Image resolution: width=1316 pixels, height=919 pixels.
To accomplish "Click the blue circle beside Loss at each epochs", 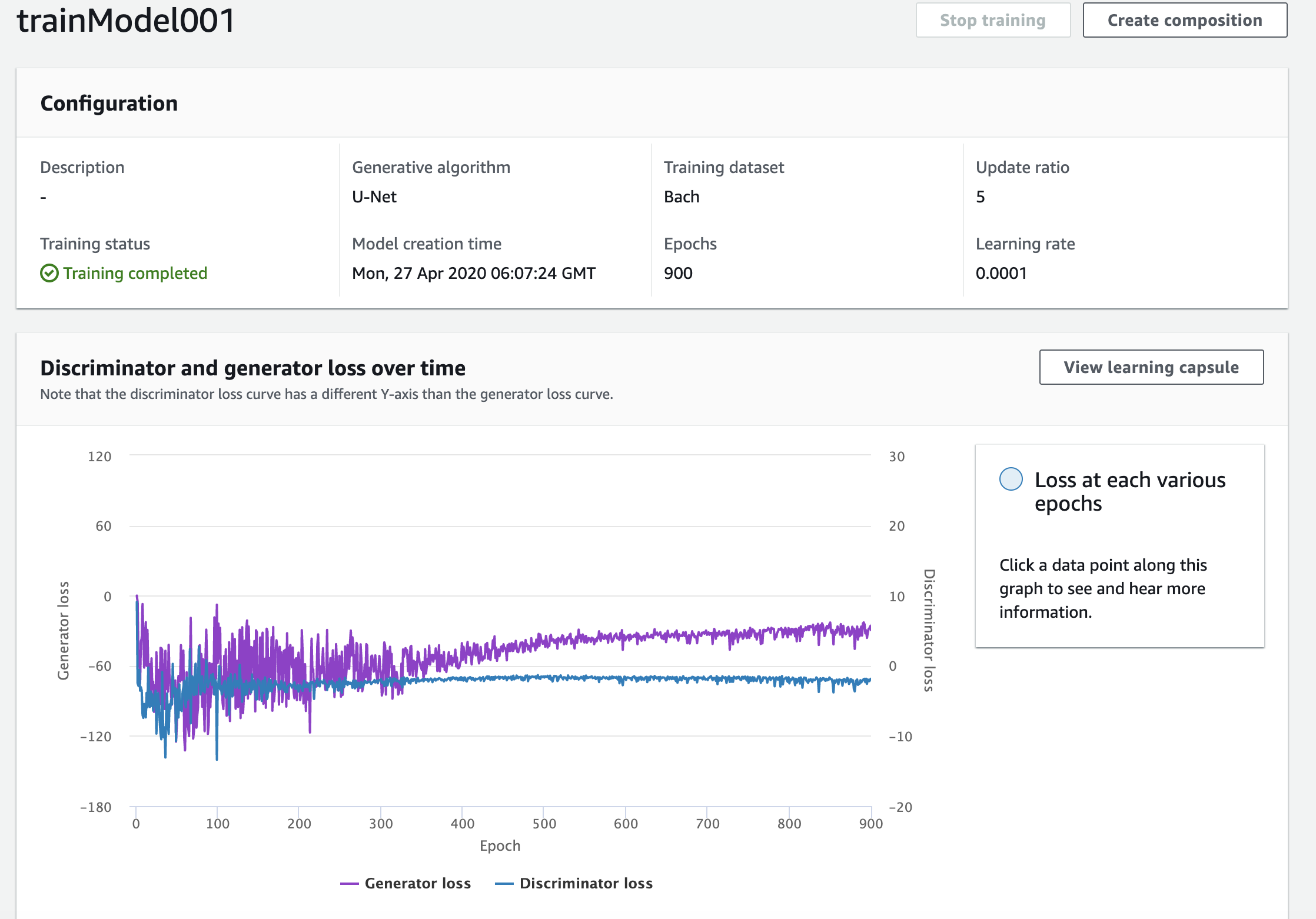I will pos(1011,479).
